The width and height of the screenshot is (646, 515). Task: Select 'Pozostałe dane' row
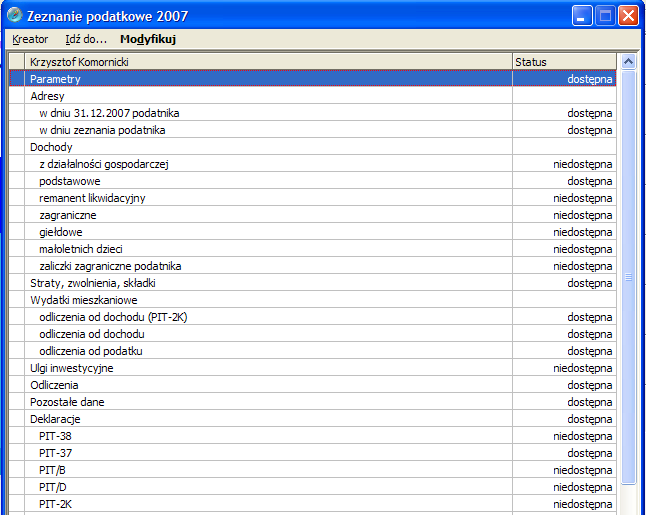tap(313, 402)
